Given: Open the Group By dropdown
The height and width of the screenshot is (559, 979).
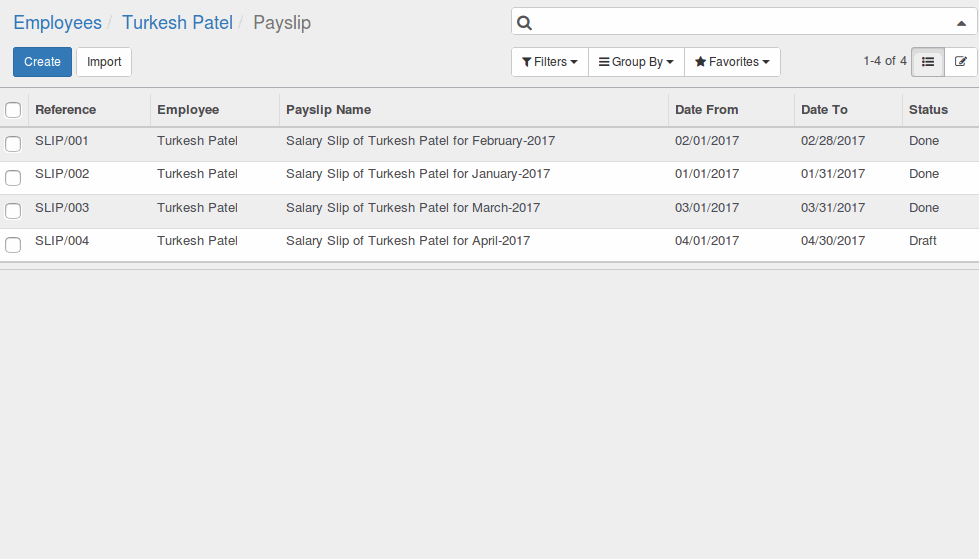Looking at the screenshot, I should point(636,62).
